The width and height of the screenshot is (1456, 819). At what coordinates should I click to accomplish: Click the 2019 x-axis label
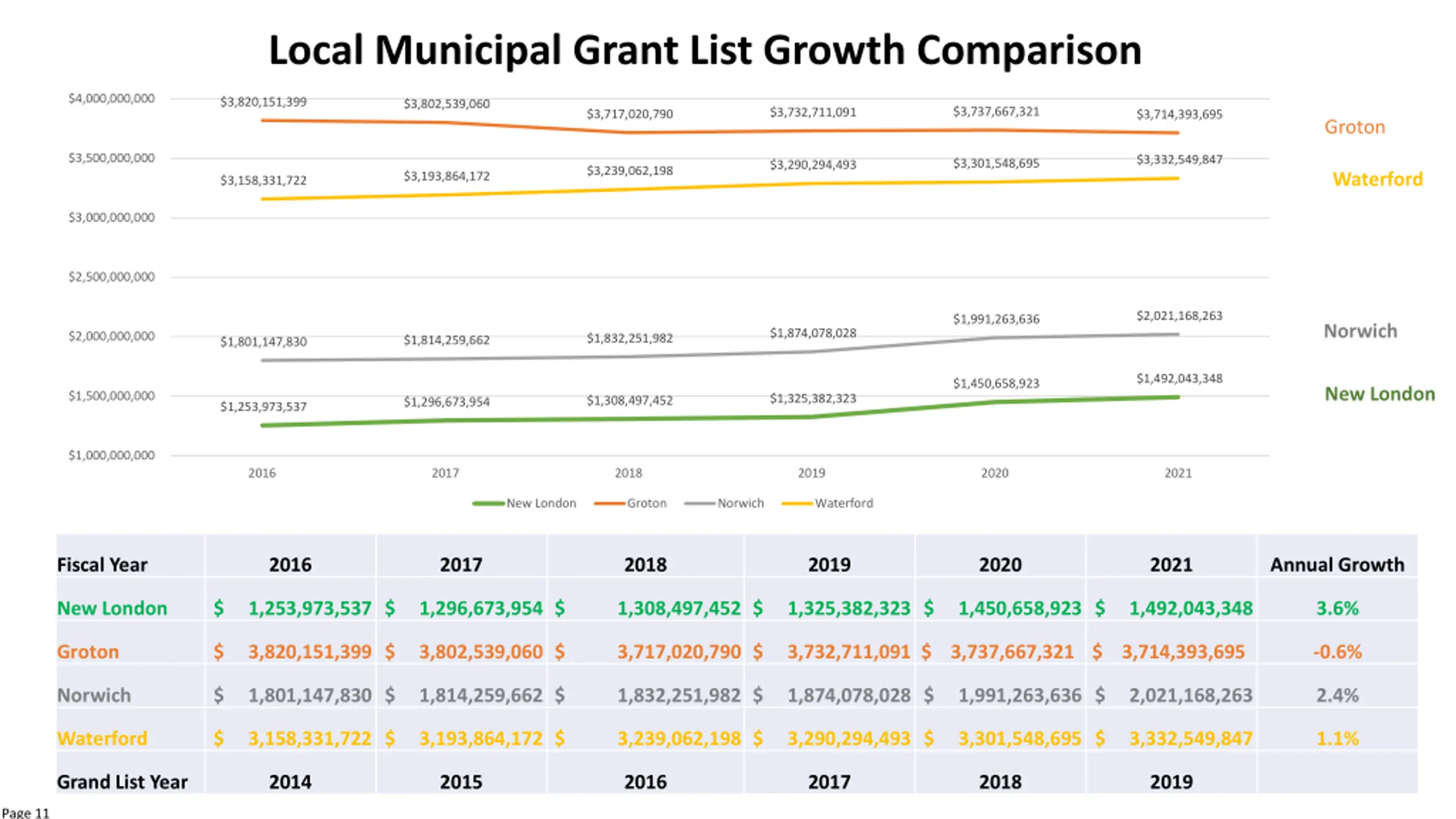[811, 473]
